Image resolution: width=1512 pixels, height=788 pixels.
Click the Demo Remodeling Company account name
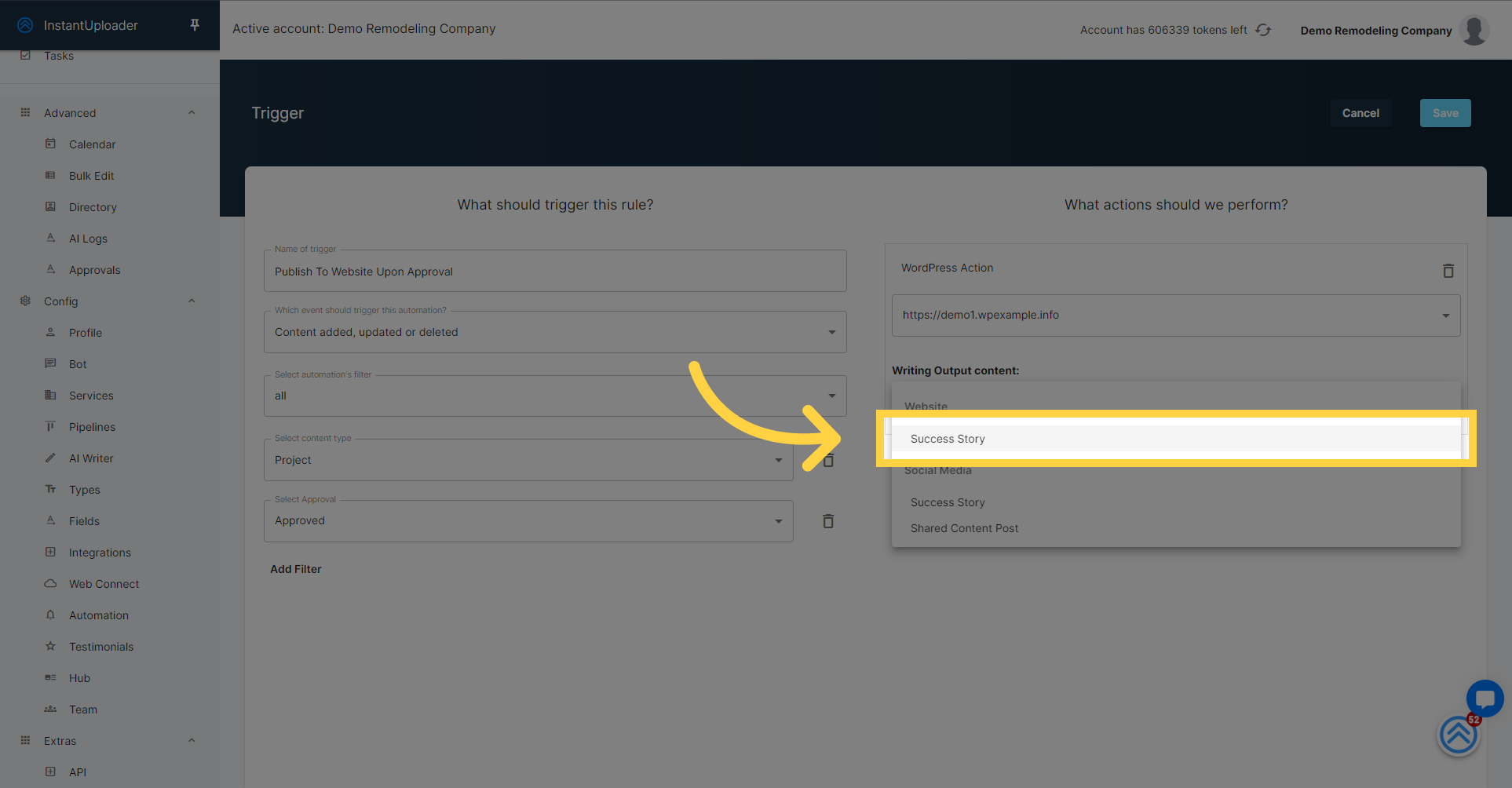pyautogui.click(x=1376, y=31)
